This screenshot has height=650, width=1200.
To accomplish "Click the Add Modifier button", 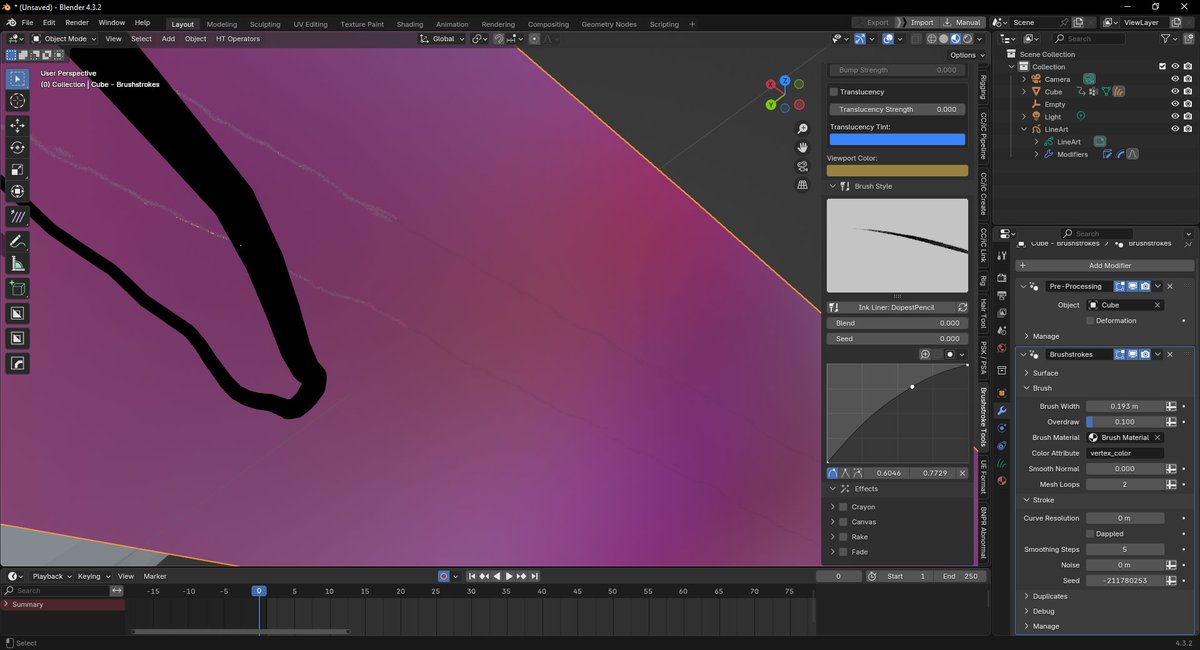I will (1105, 265).
